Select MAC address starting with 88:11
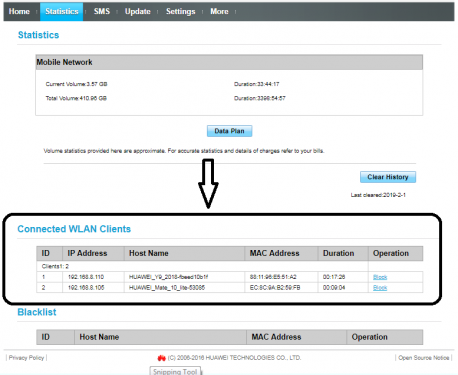This screenshot has height=375, width=458. coord(273,277)
